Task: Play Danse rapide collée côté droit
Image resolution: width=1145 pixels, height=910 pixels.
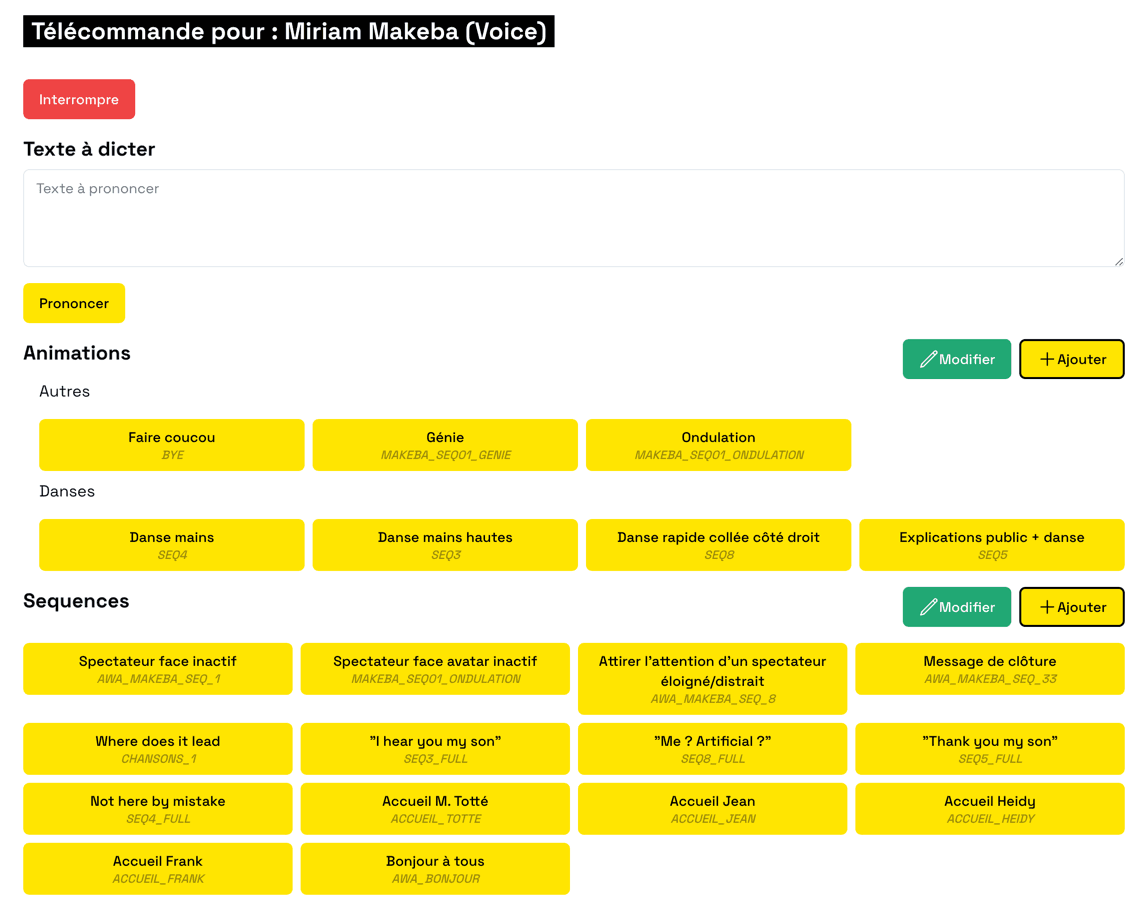Action: tap(718, 545)
